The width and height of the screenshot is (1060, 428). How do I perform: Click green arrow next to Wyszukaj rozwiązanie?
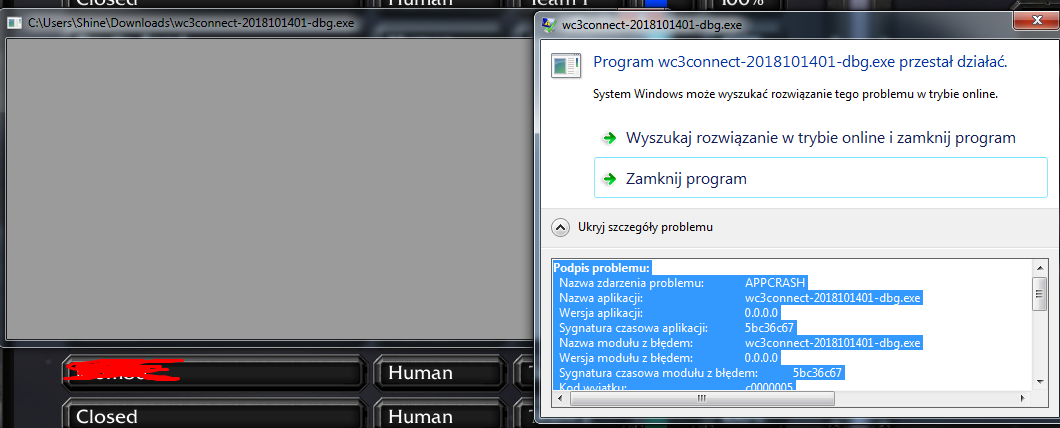(610, 138)
